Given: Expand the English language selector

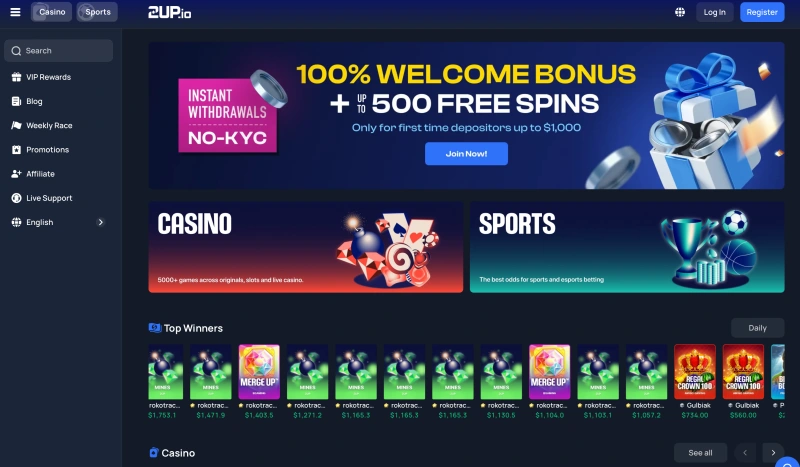Looking at the screenshot, I should [58, 222].
